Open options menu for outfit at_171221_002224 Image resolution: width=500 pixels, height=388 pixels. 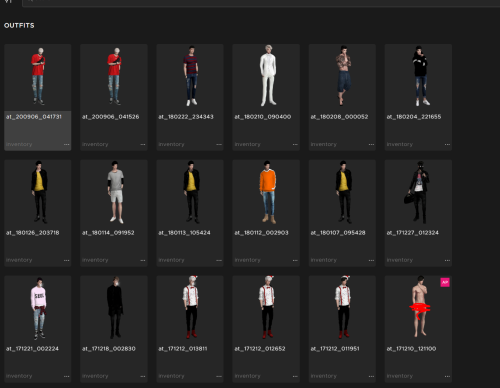pos(67,376)
